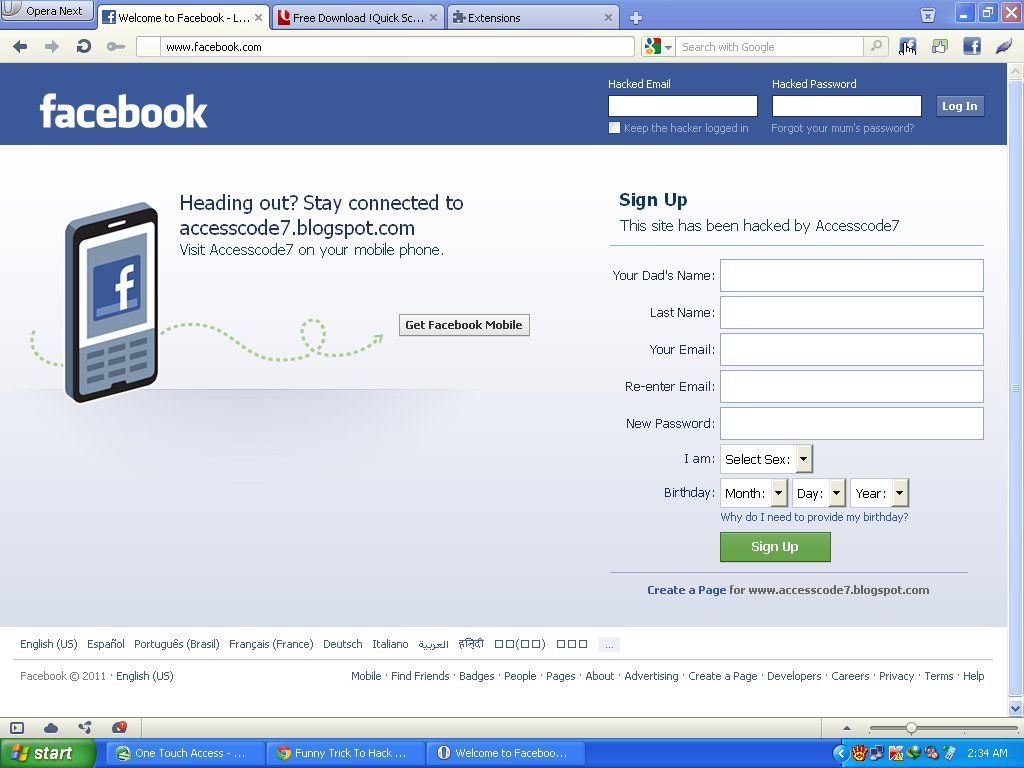1024x768 pixels.
Task: Open the Developers footer link
Action: tap(794, 676)
